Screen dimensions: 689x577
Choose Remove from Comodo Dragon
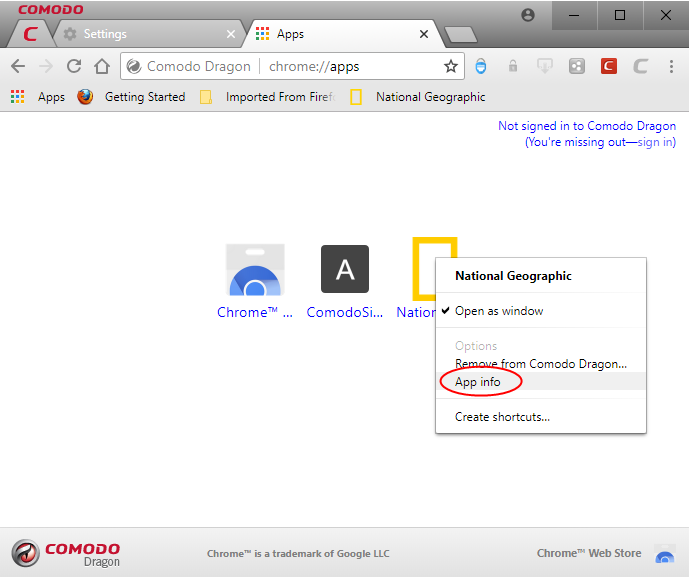click(541, 364)
